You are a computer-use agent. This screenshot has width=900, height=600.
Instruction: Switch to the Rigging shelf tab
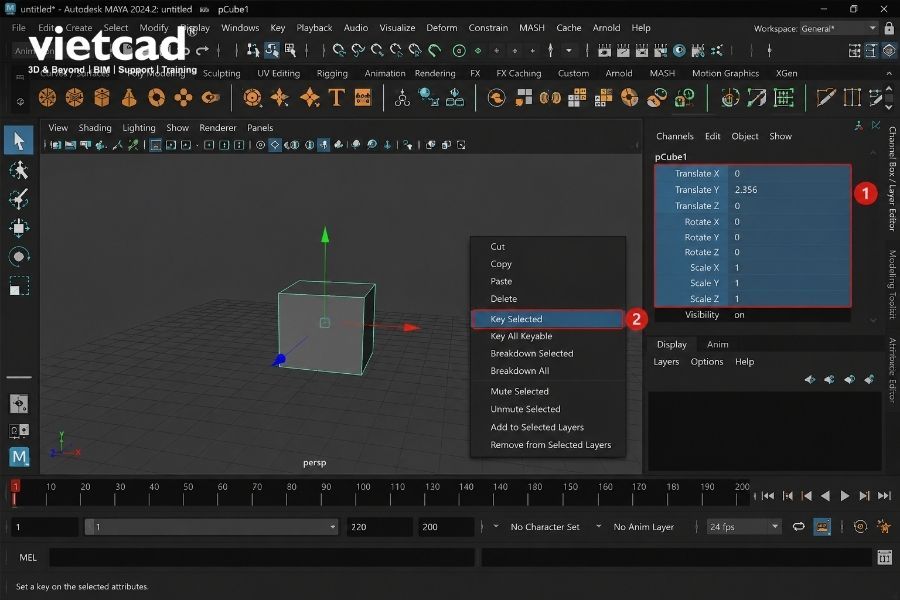pyautogui.click(x=332, y=73)
